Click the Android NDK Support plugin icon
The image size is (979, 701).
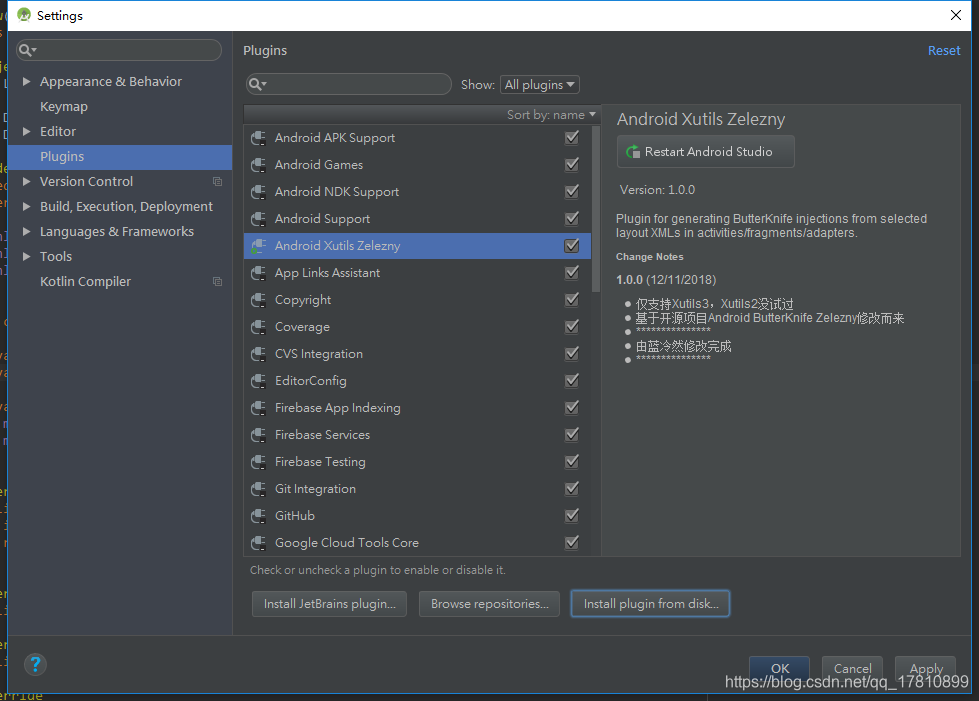[x=258, y=192]
